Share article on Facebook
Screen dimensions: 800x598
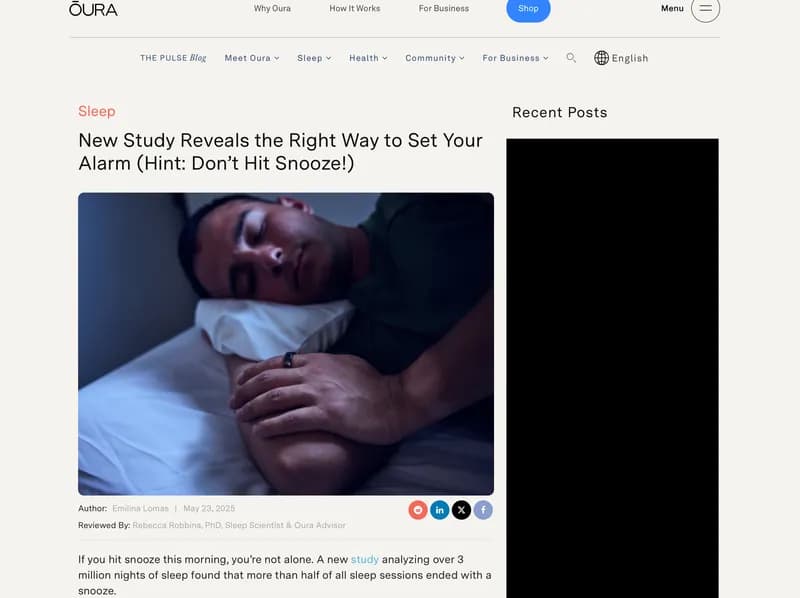[x=483, y=510]
